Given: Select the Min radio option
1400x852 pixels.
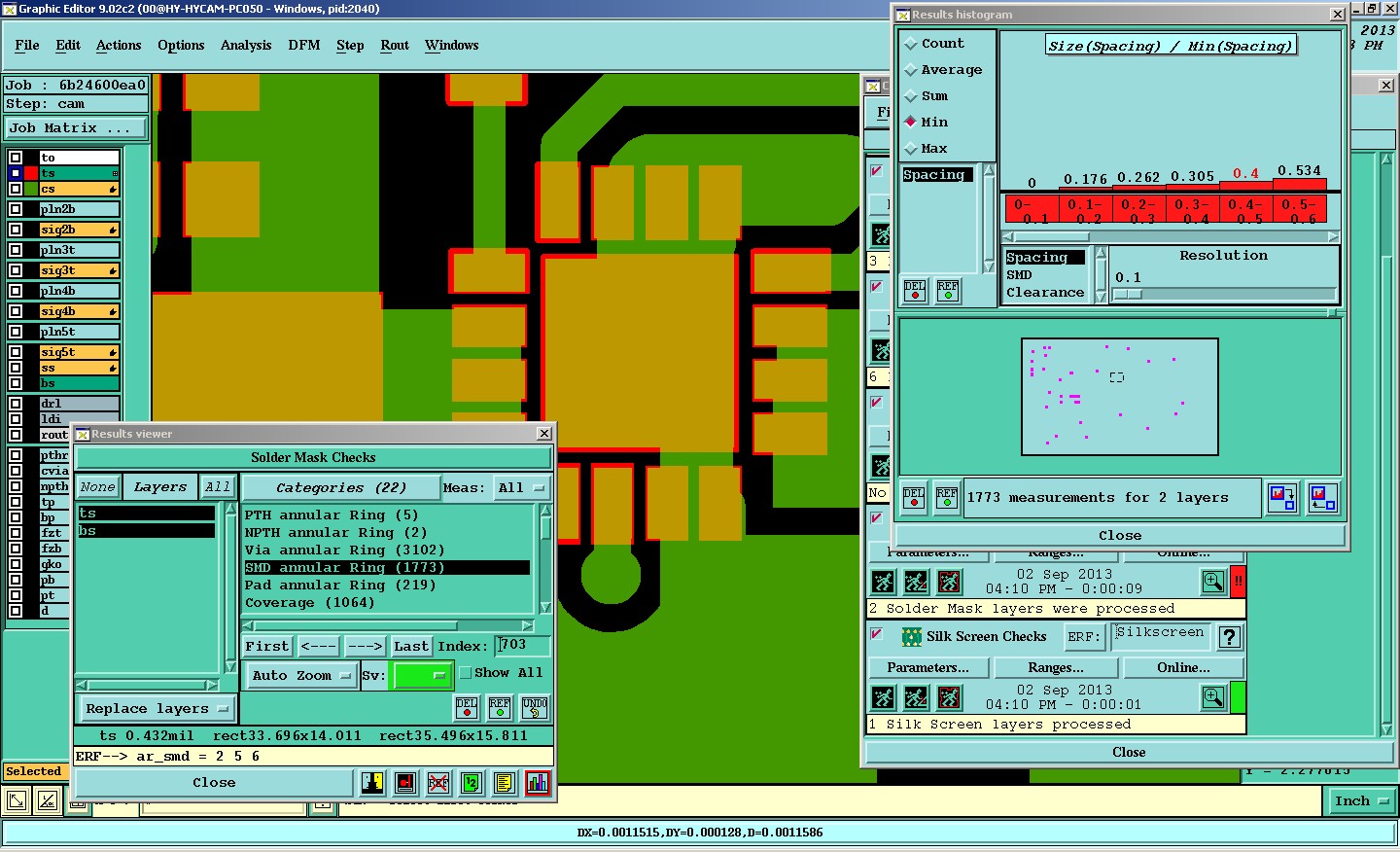Looking at the screenshot, I should click(911, 123).
